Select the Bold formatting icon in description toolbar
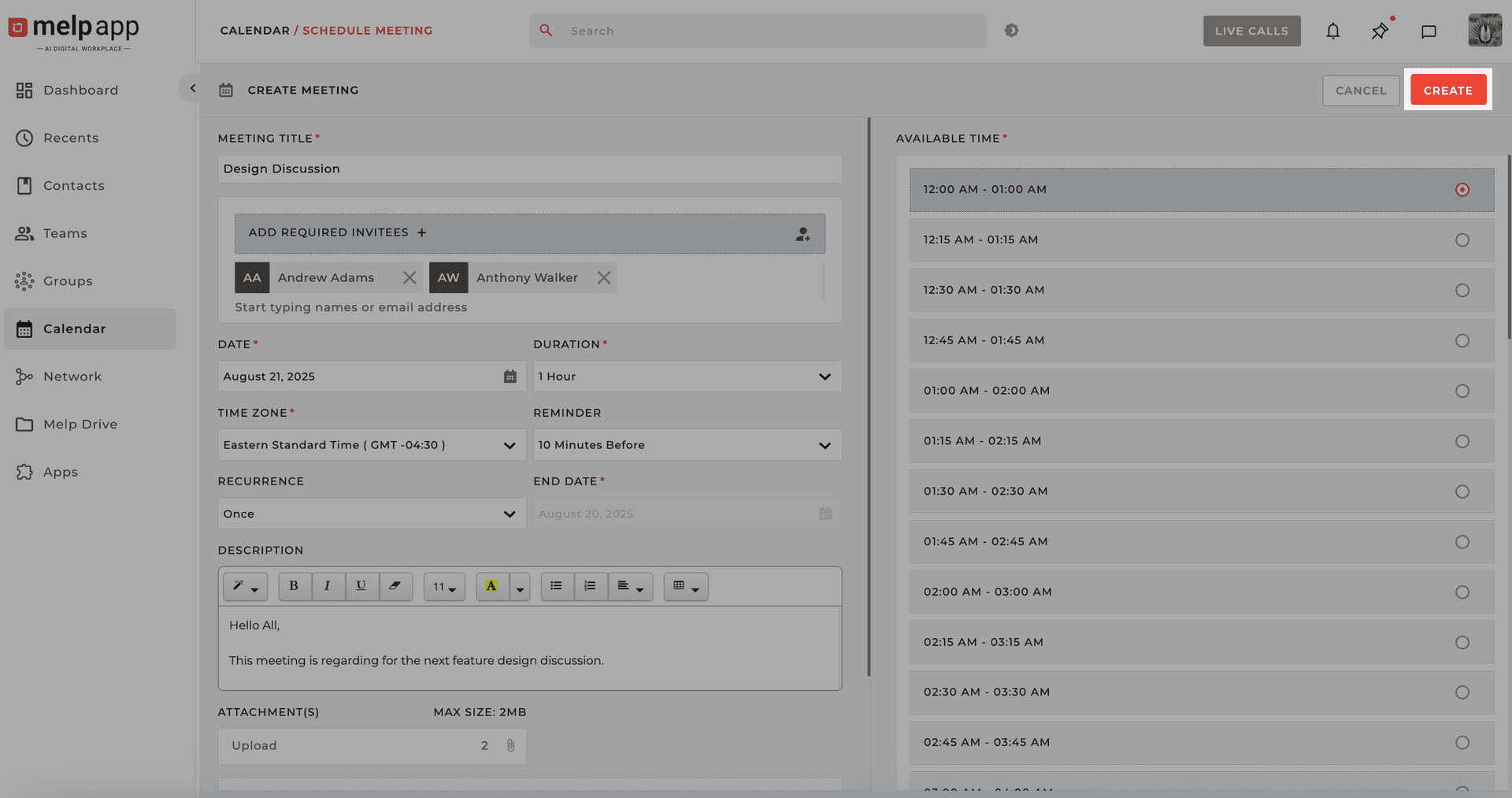 pos(295,586)
